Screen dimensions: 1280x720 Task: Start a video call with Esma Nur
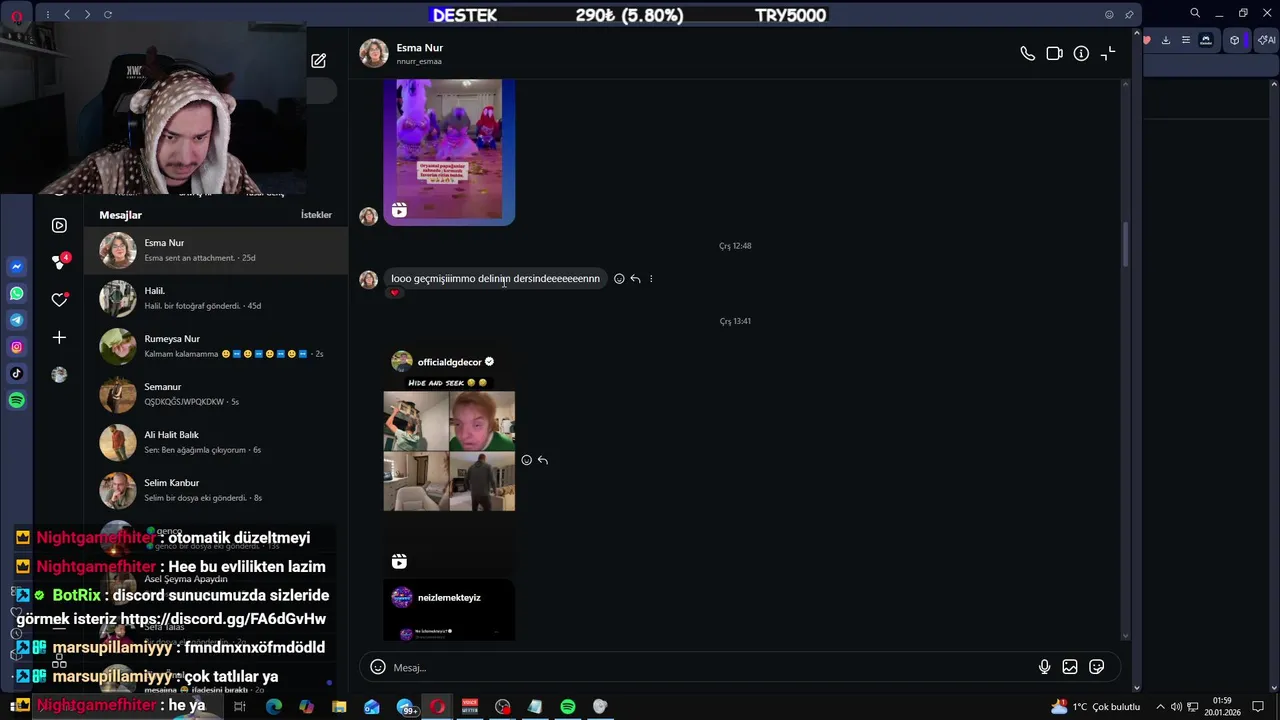(1054, 54)
